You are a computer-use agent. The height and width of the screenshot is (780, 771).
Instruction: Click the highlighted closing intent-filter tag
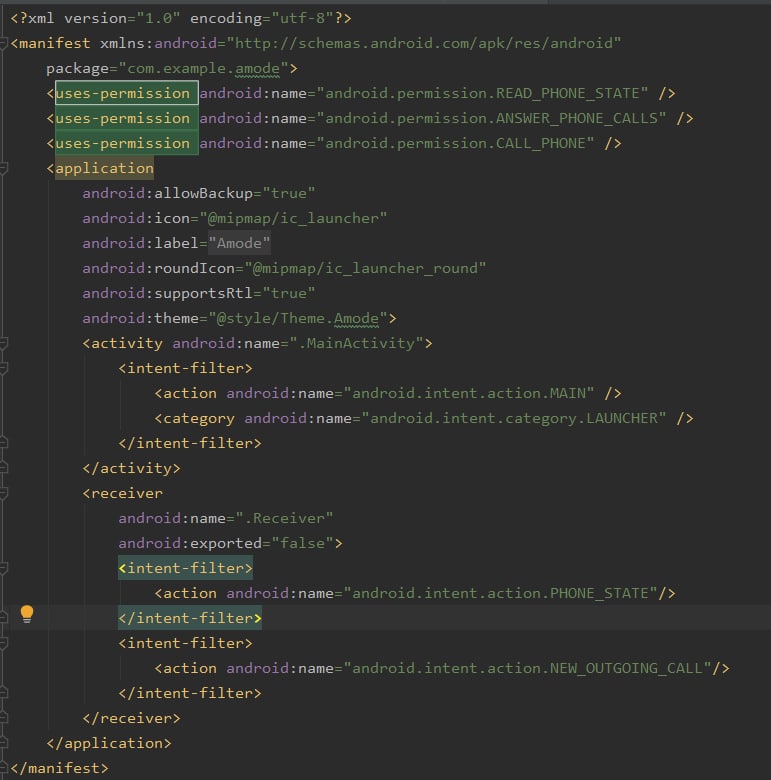click(x=190, y=618)
